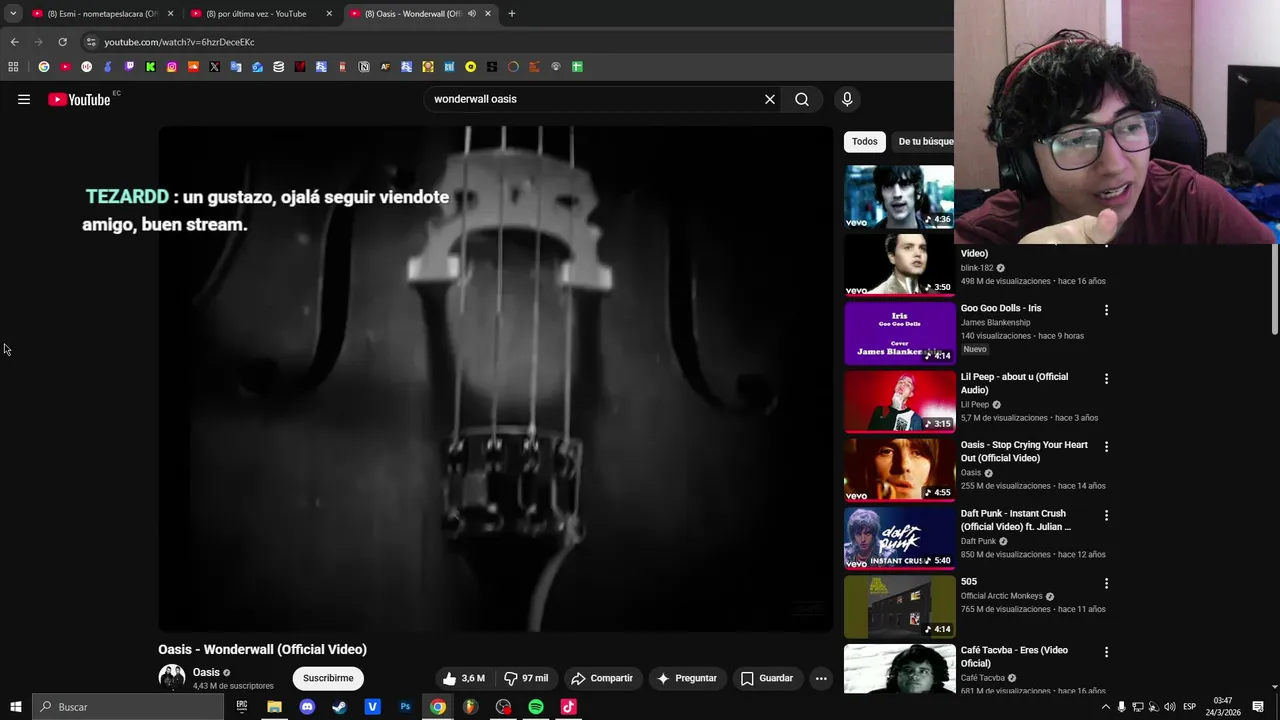This screenshot has height=720, width=1280.
Task: Save the video with Guardar
Action: [767, 678]
